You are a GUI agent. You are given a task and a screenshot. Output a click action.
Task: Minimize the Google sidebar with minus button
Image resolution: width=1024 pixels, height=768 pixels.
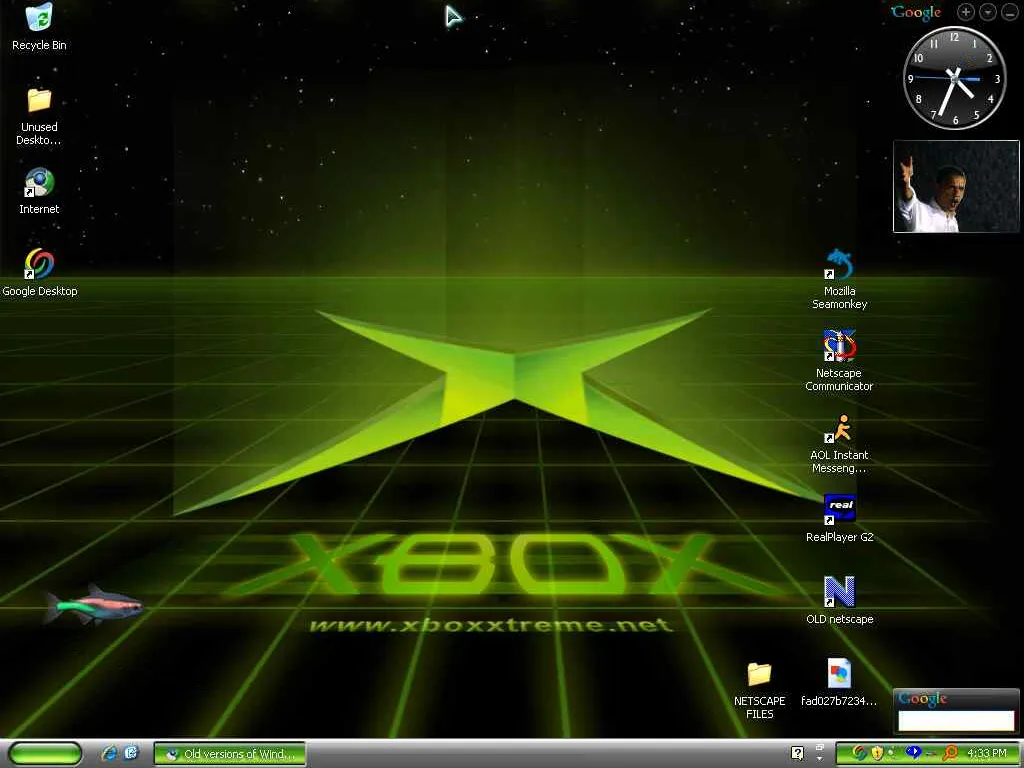(1009, 12)
